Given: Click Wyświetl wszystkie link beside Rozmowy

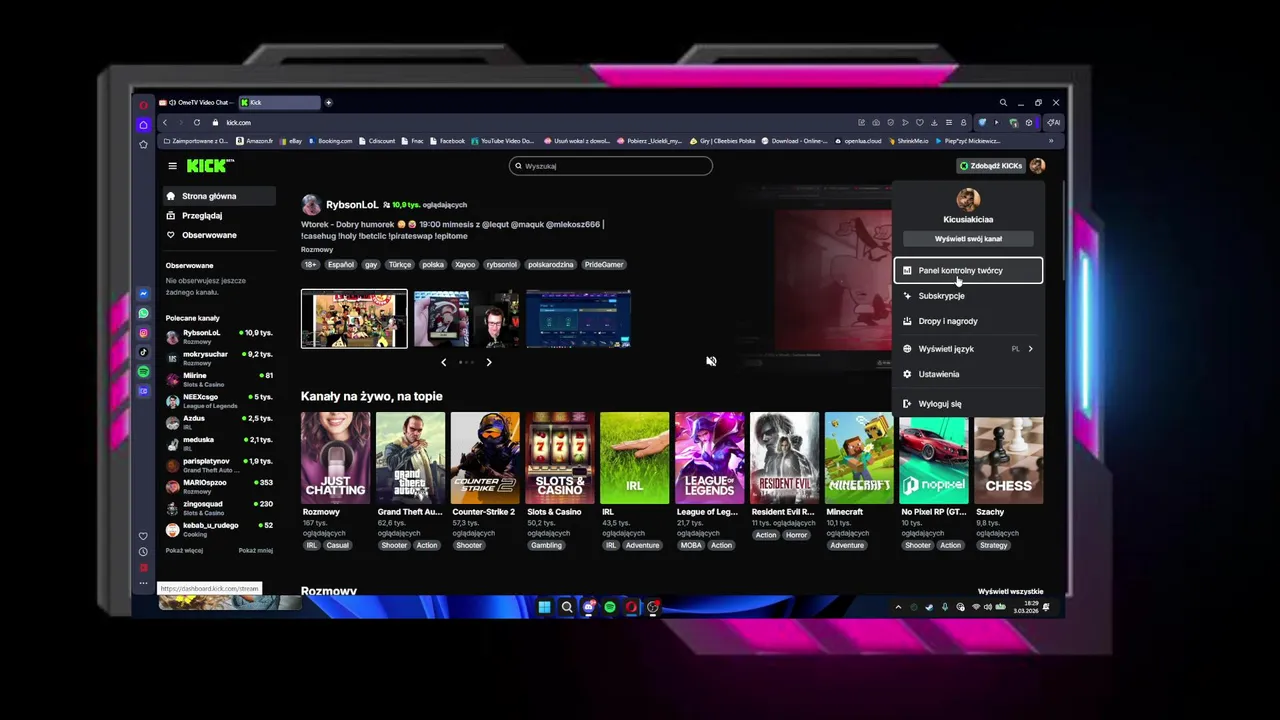Looking at the screenshot, I should [x=1010, y=592].
